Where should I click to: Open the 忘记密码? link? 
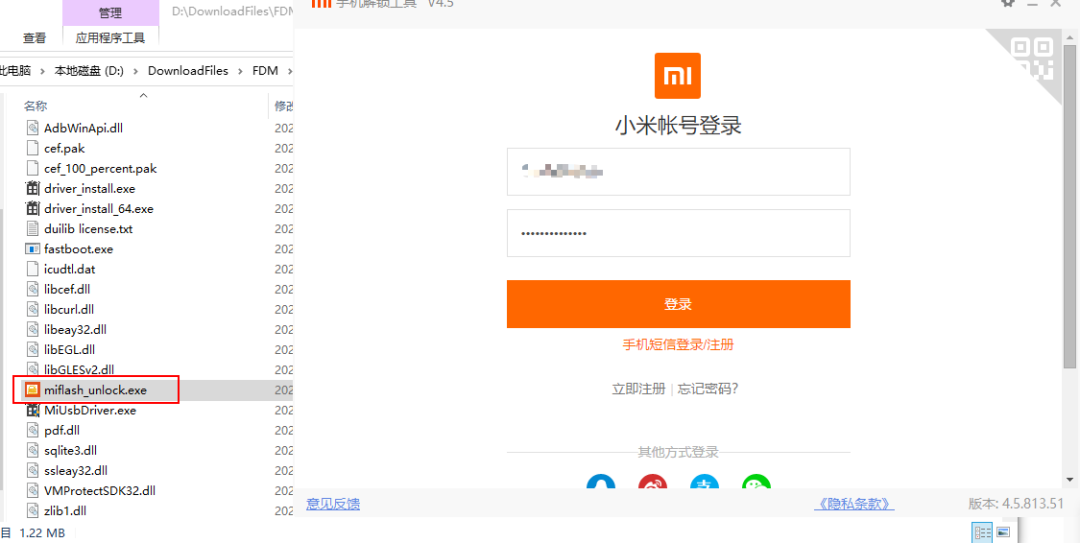point(708,389)
